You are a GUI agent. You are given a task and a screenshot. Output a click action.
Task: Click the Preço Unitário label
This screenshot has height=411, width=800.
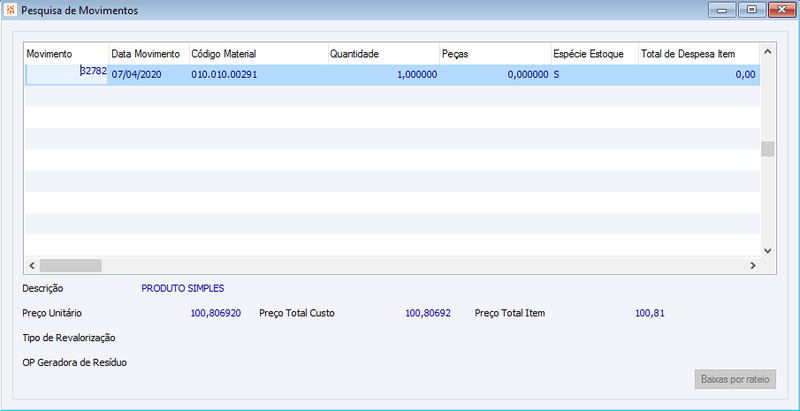(x=52, y=313)
